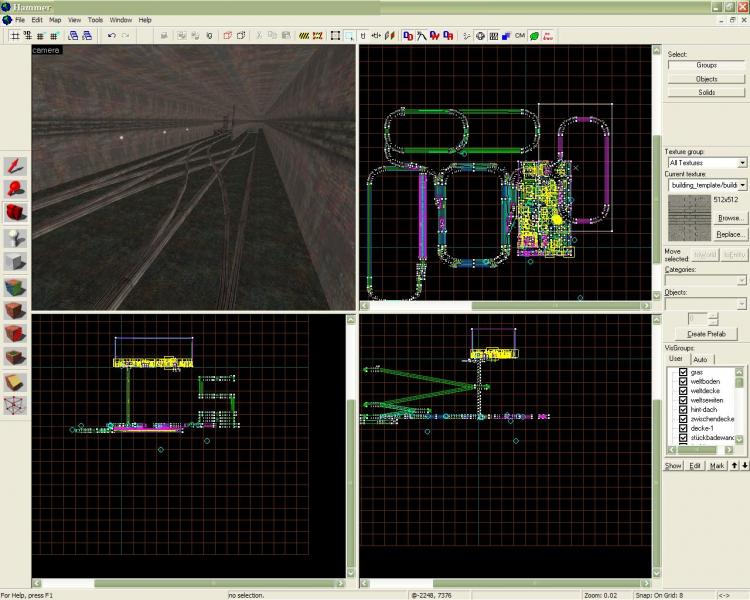Open the Categories combo box
The width and height of the screenshot is (750, 600).
742,280
